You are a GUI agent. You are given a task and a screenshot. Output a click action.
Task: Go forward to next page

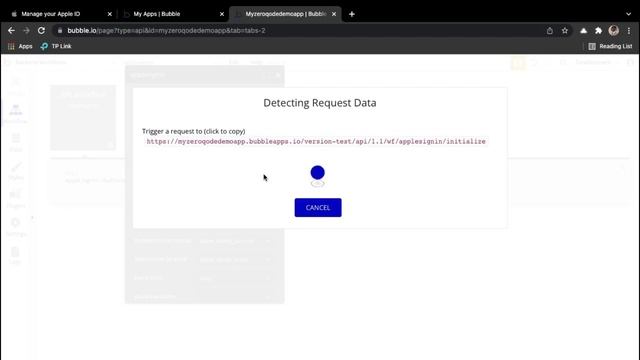(x=26, y=31)
